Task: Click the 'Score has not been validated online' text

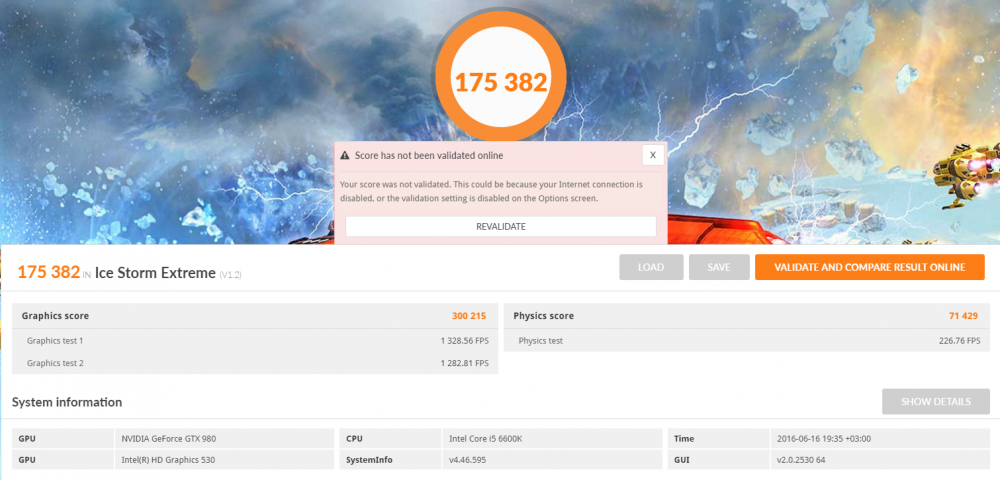Action: click(429, 155)
